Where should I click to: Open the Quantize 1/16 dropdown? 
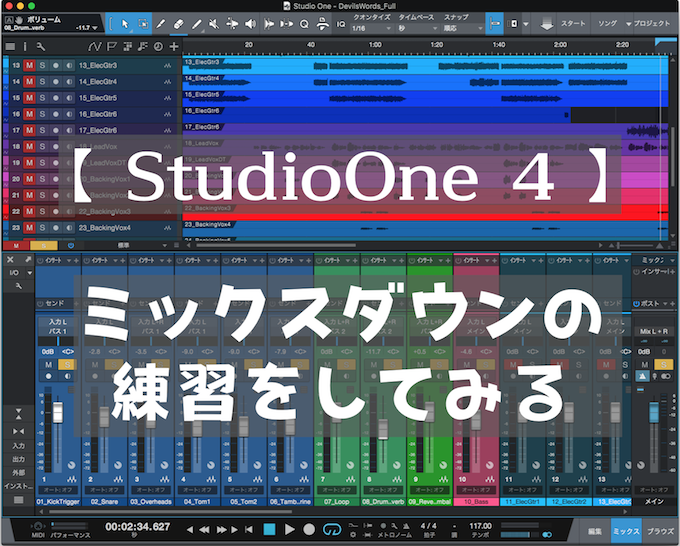[372, 28]
